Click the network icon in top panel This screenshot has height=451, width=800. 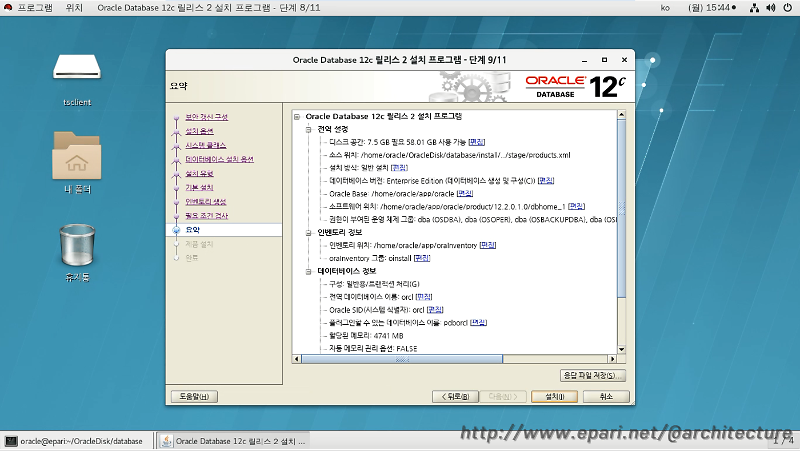point(754,8)
